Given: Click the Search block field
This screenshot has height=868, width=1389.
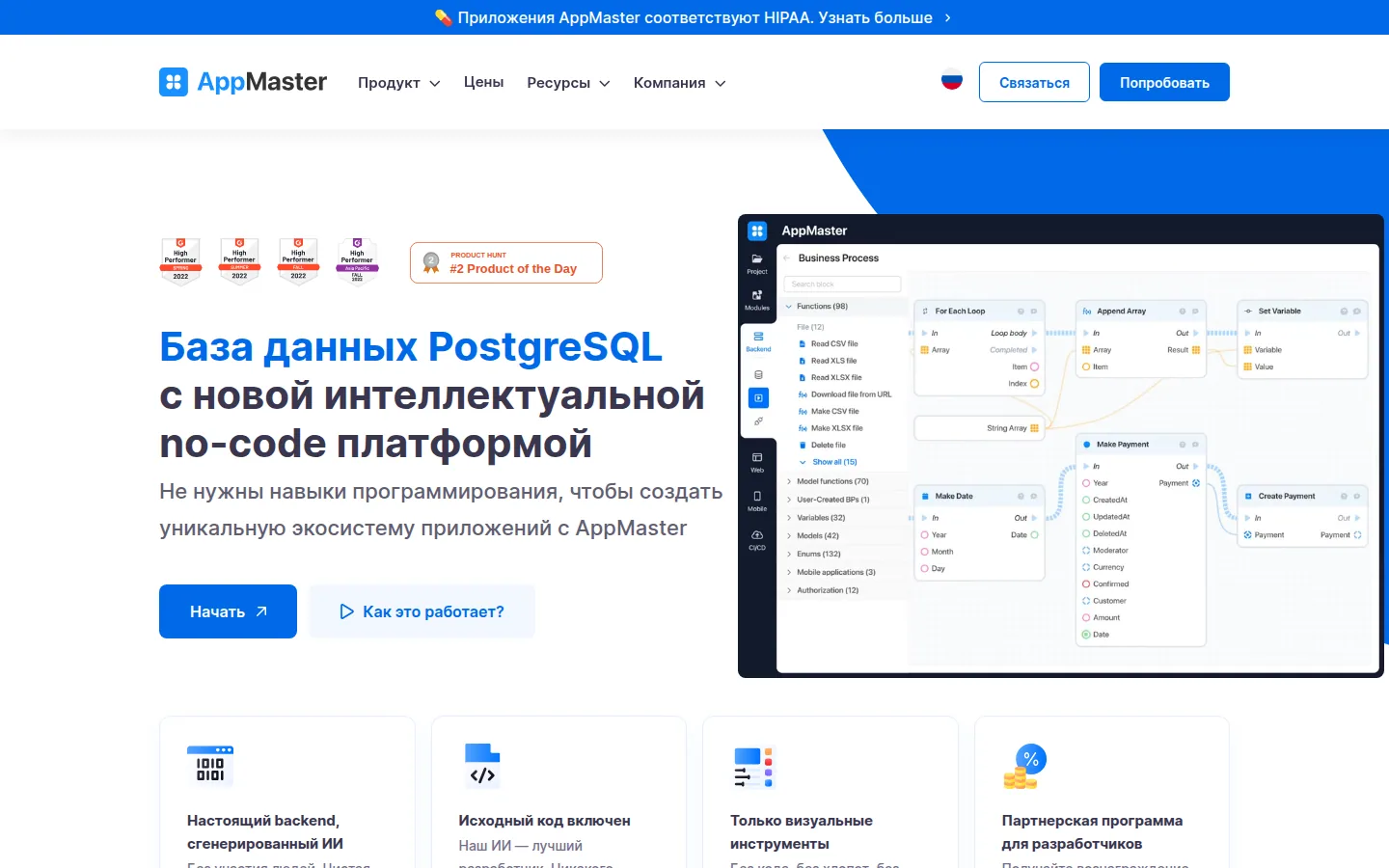Looking at the screenshot, I should click(842, 284).
